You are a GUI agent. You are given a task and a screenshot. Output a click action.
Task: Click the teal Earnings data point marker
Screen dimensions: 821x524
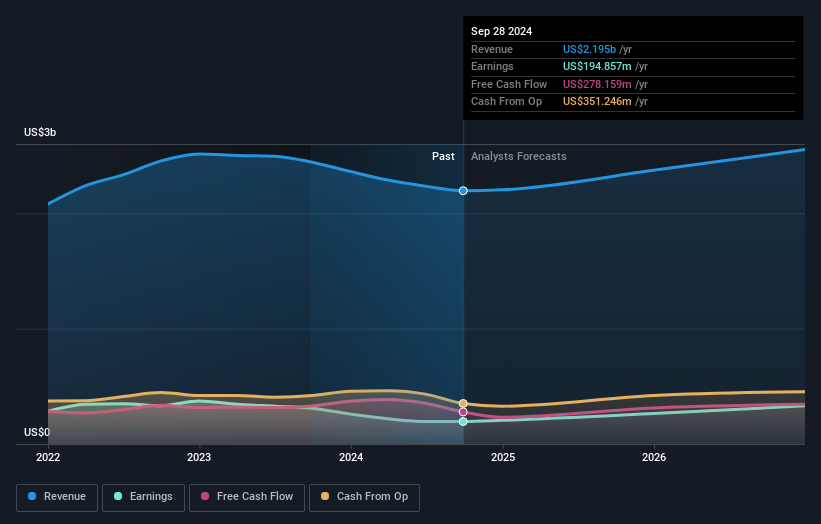pos(463,421)
